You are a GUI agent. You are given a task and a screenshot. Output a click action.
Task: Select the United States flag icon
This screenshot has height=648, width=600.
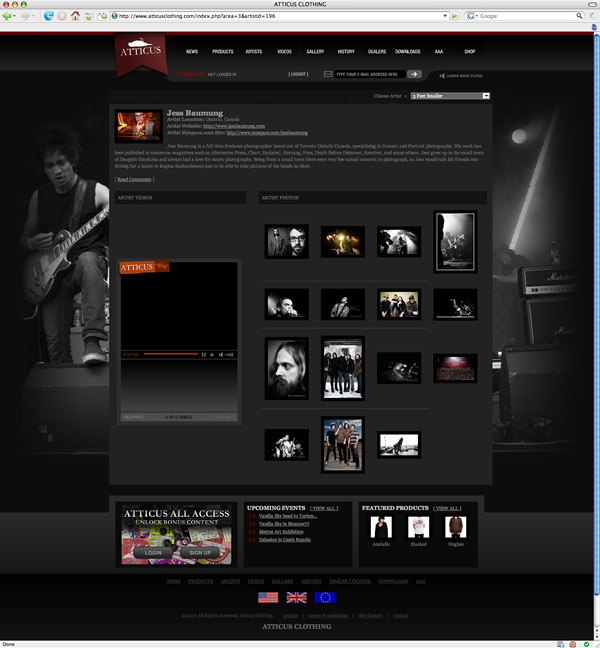point(268,597)
